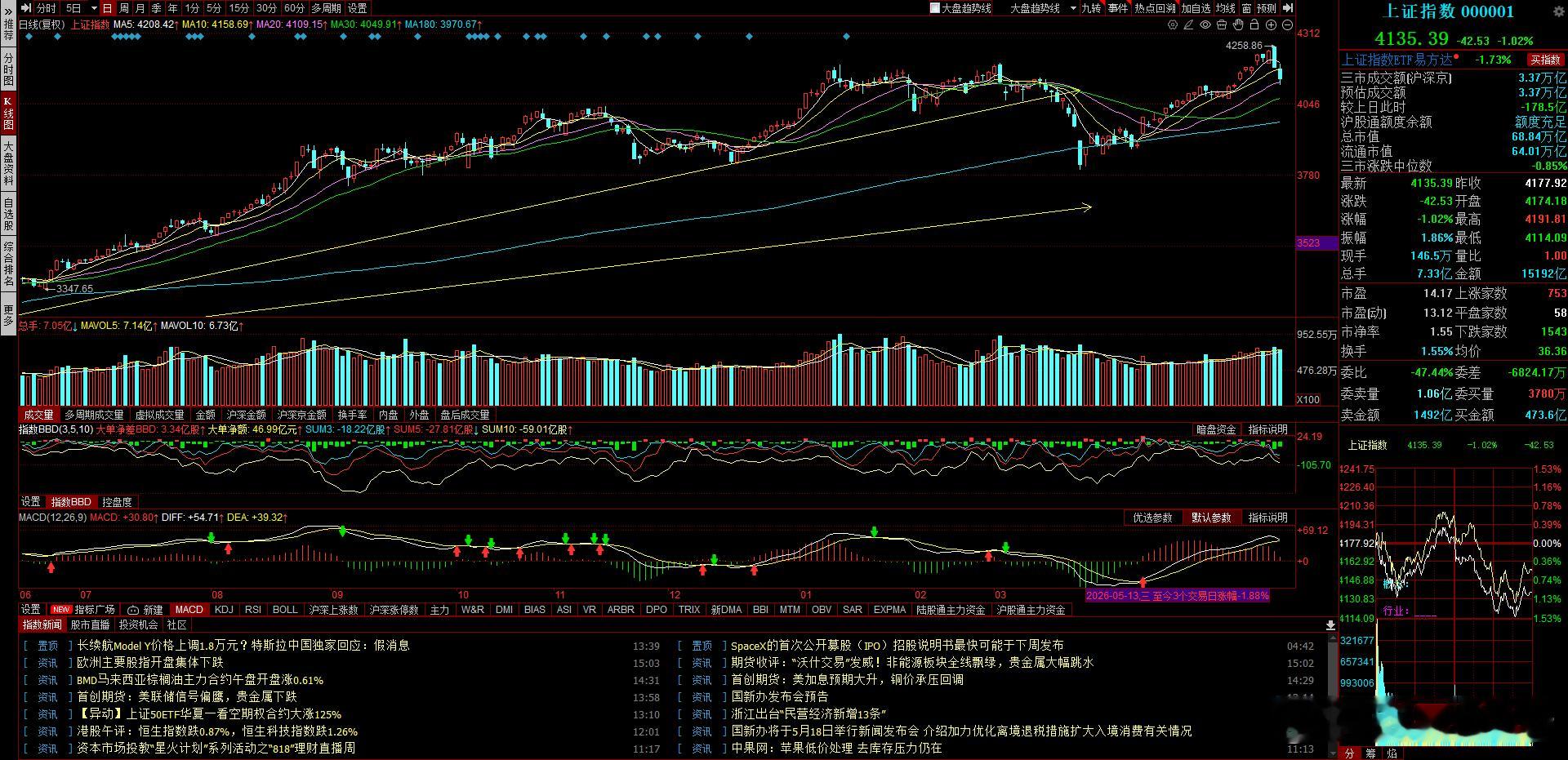Screen dimensions: 1568x760
Task: Switch to 15分 minute chart
Action: (239, 8)
